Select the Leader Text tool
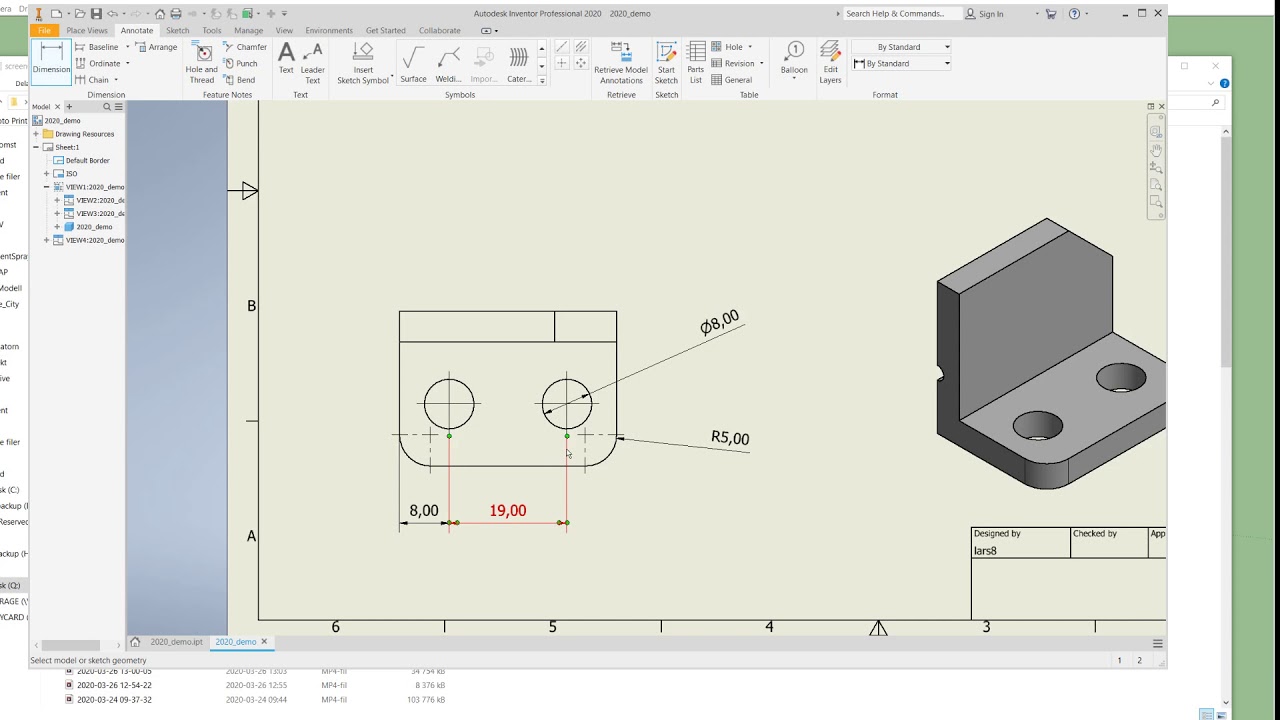Viewport: 1280px width, 720px height. point(312,62)
